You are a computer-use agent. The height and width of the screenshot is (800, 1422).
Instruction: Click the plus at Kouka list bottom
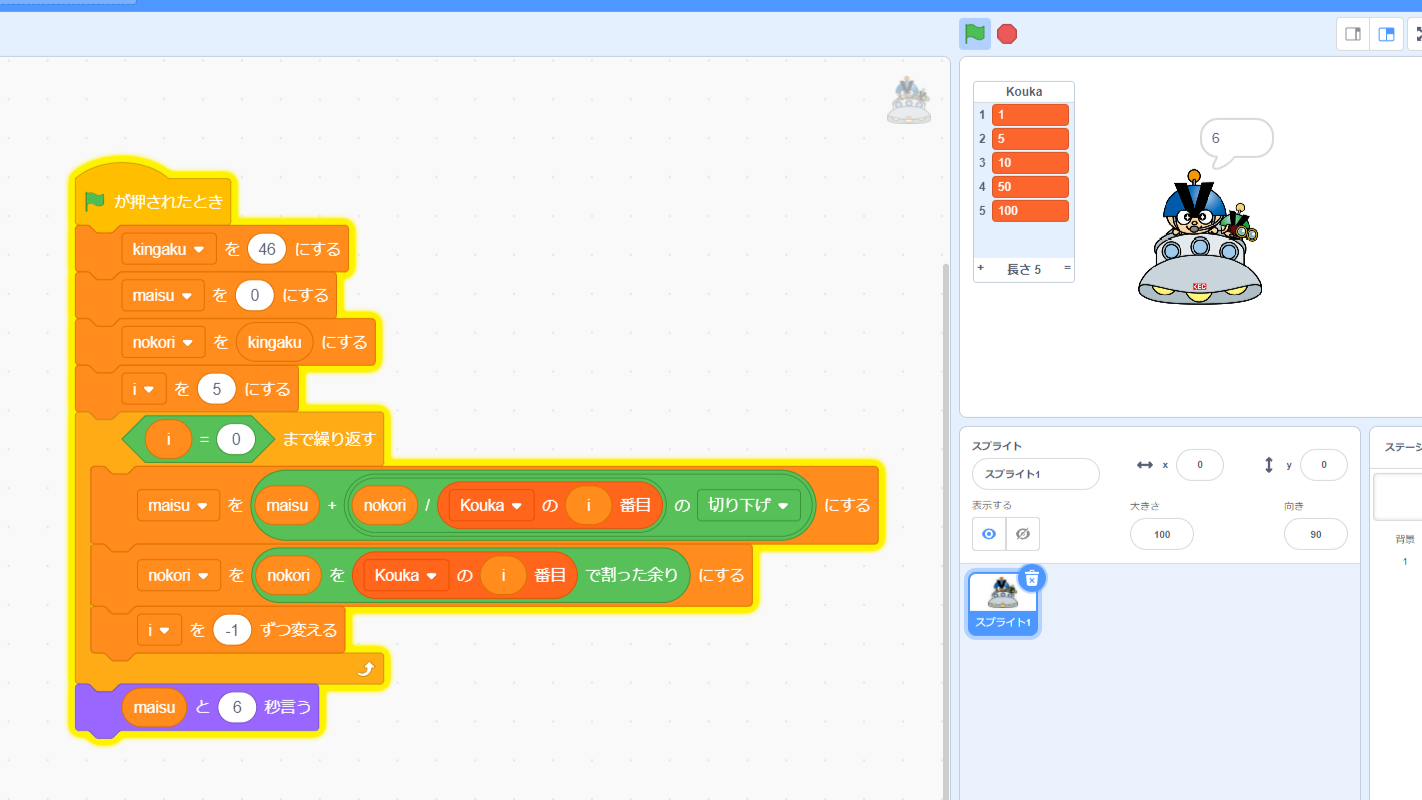coord(981,268)
